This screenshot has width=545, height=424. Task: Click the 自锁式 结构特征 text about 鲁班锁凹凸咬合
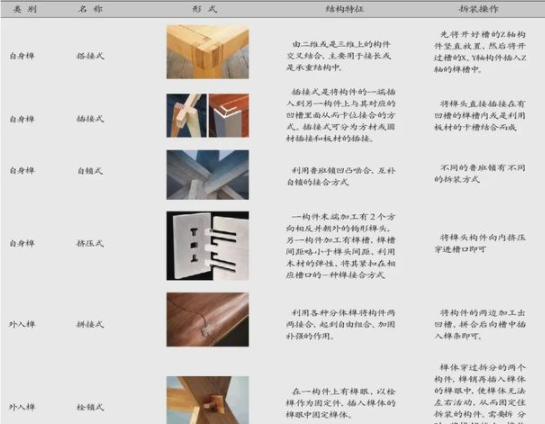341,176
